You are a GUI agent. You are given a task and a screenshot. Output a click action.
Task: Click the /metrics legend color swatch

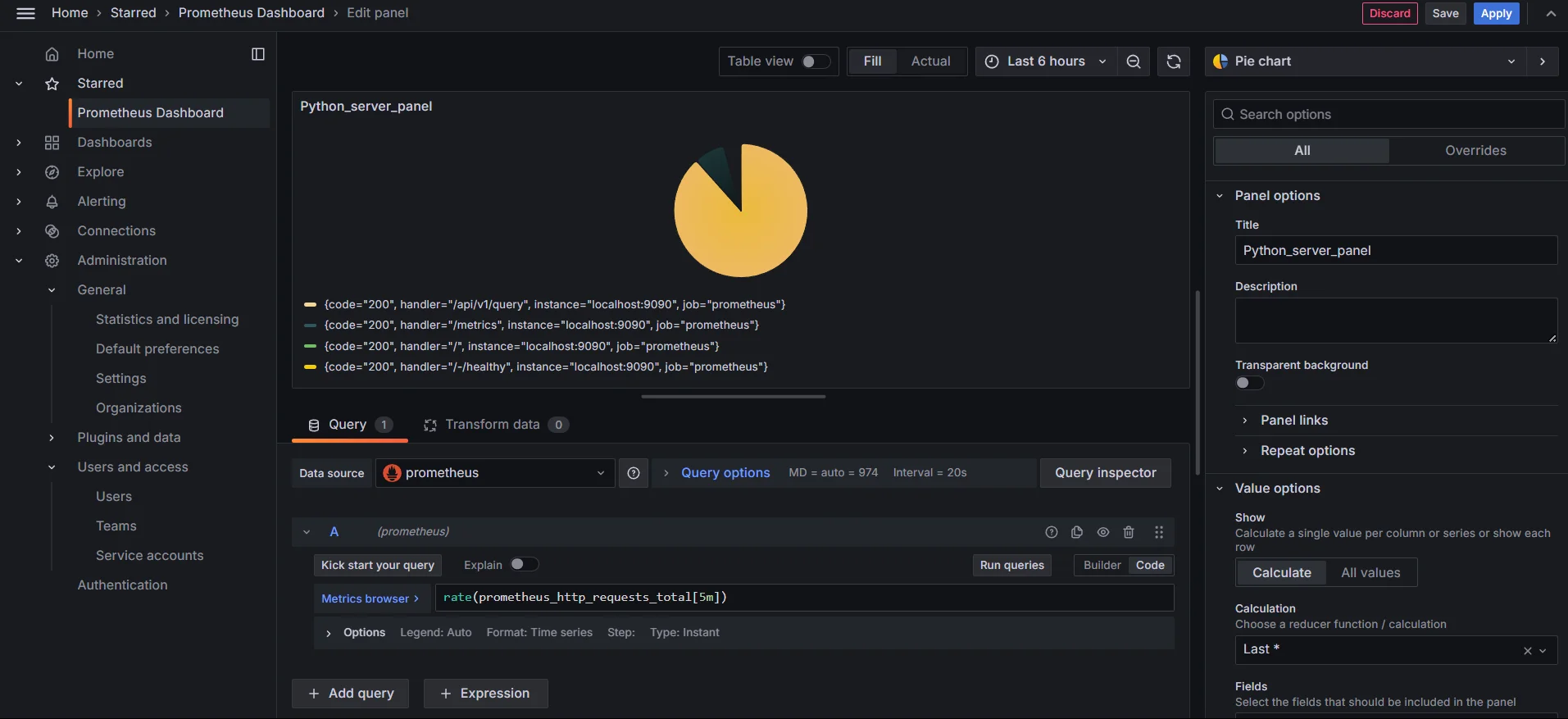tap(310, 325)
